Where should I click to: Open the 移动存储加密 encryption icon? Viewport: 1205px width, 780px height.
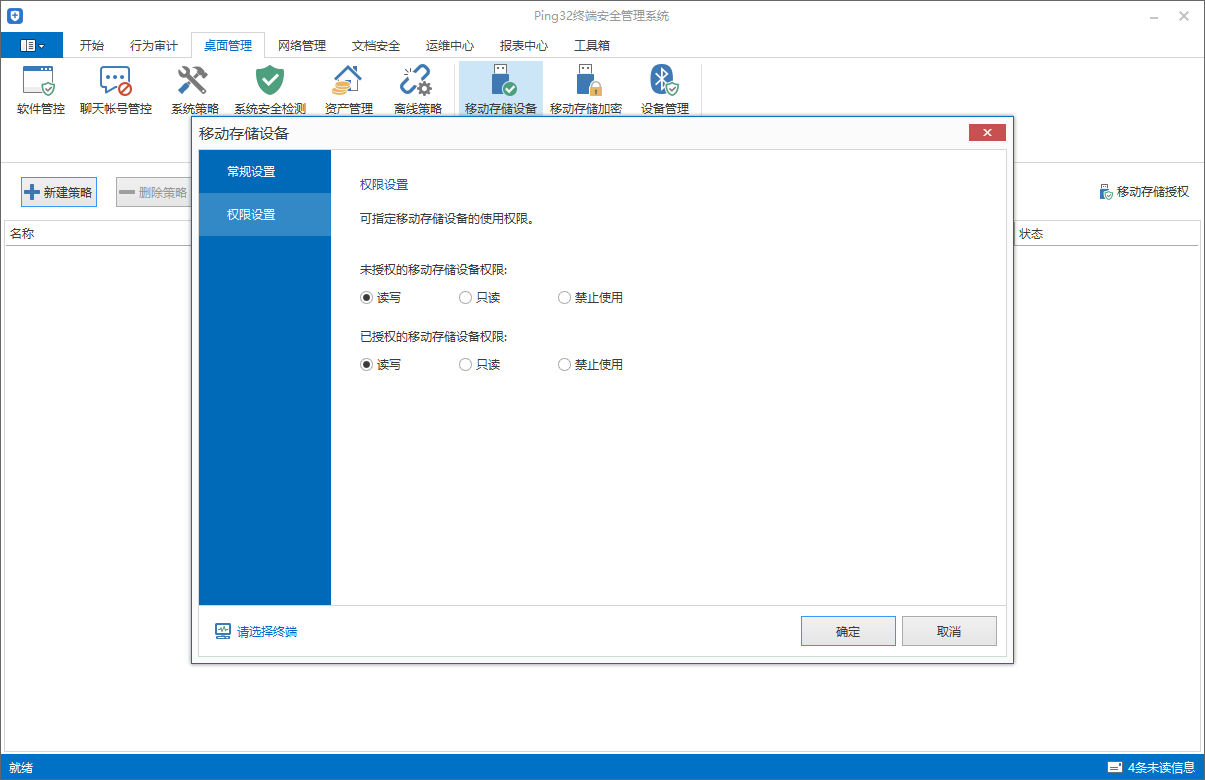coord(586,90)
